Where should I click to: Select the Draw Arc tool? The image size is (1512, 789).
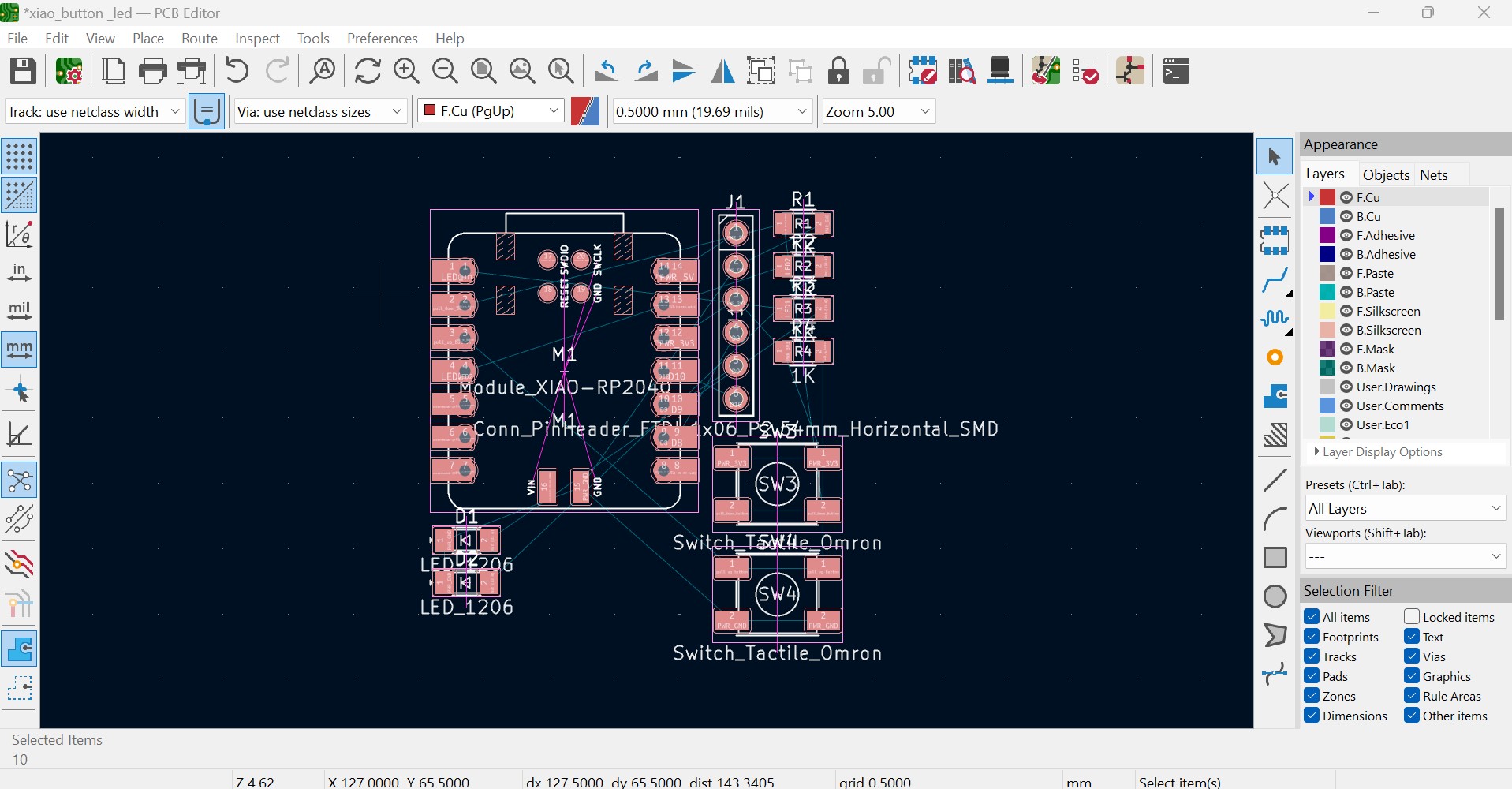click(x=1275, y=518)
